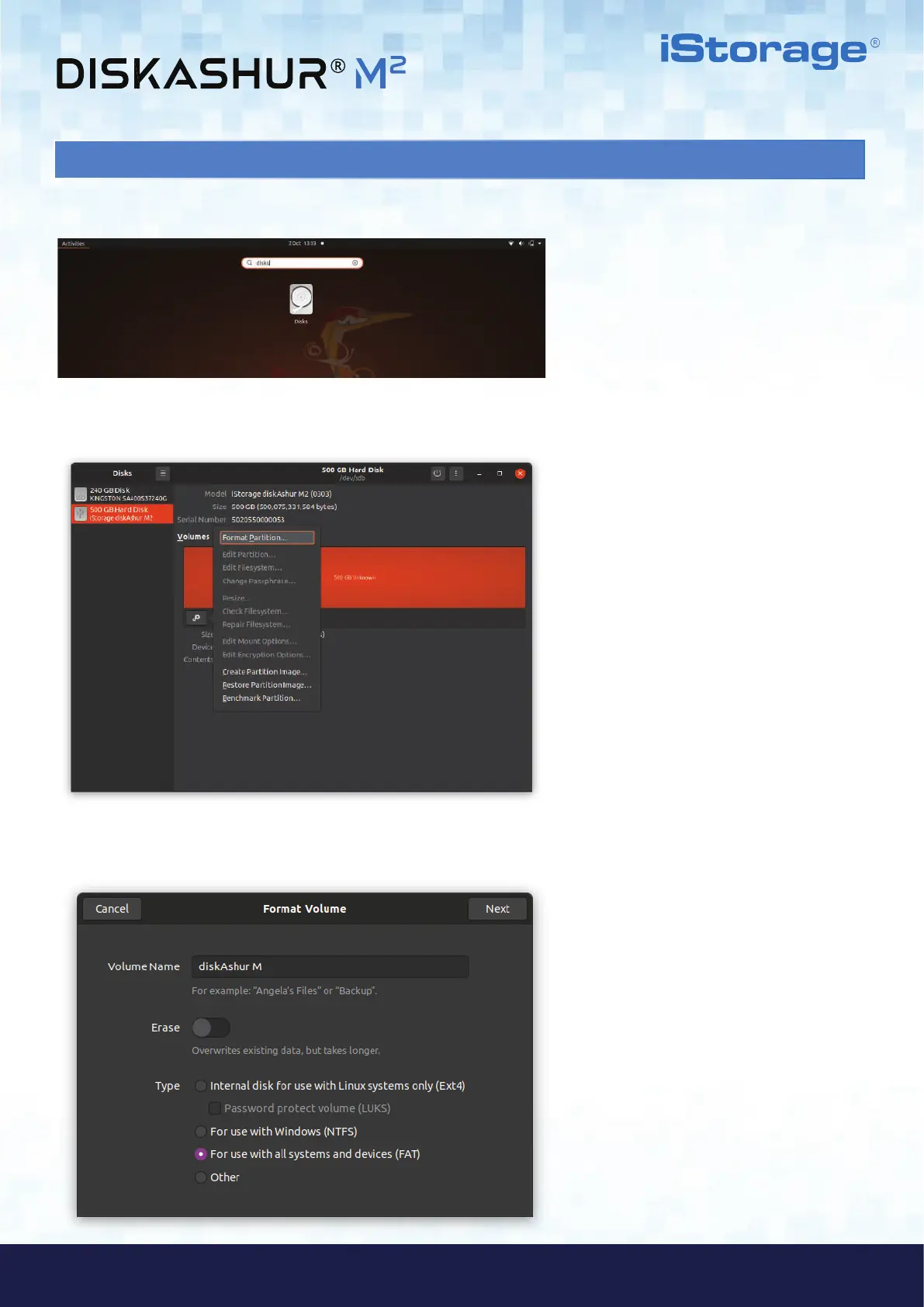Choose Benchmark Partition... menu entry
The image size is (924, 1307).
(261, 699)
